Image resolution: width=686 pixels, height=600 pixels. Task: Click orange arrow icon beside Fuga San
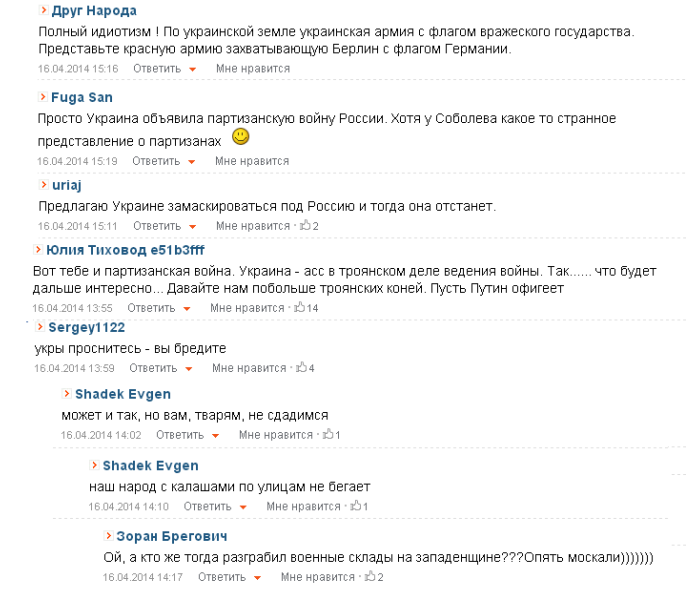pos(43,97)
